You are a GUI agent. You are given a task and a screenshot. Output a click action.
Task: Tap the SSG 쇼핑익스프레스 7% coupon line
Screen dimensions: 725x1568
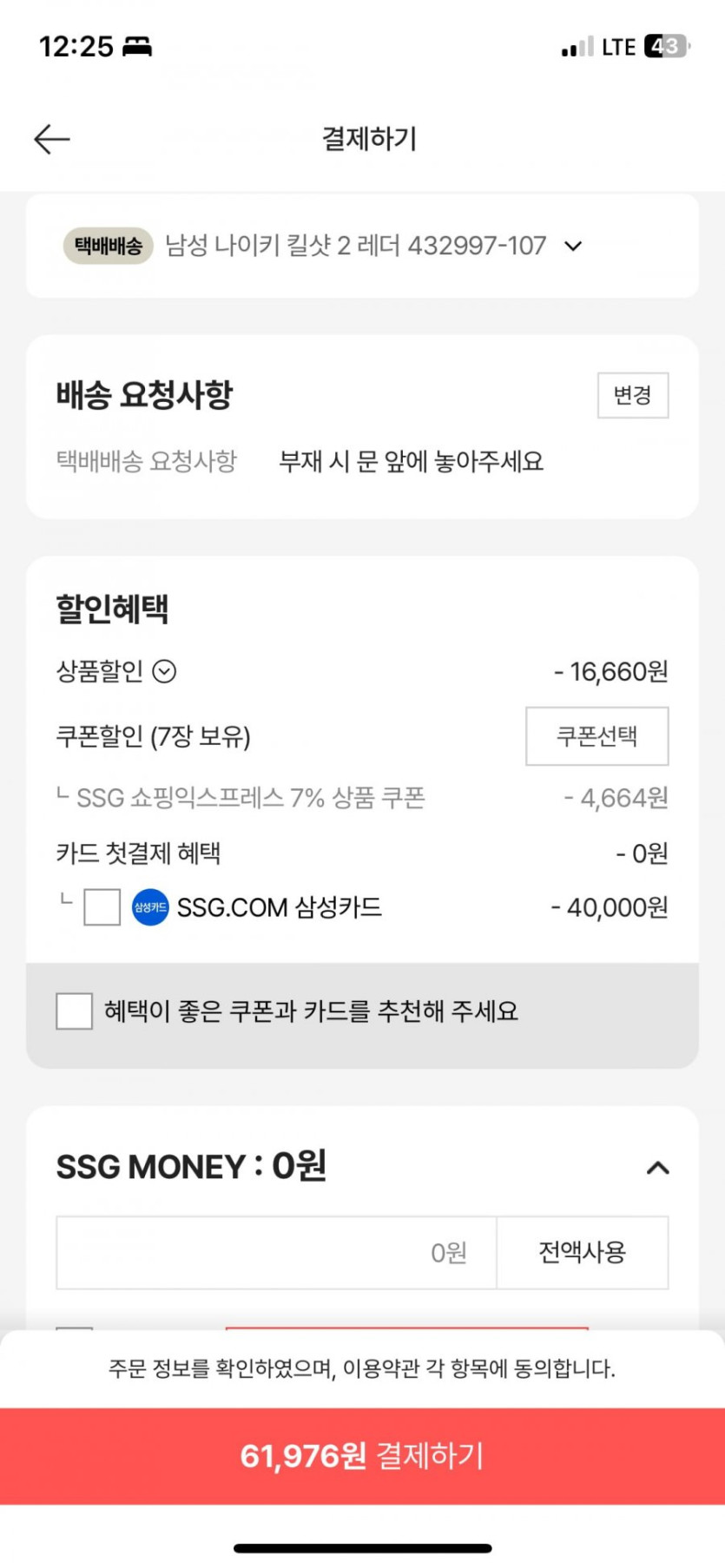pyautogui.click(x=250, y=798)
